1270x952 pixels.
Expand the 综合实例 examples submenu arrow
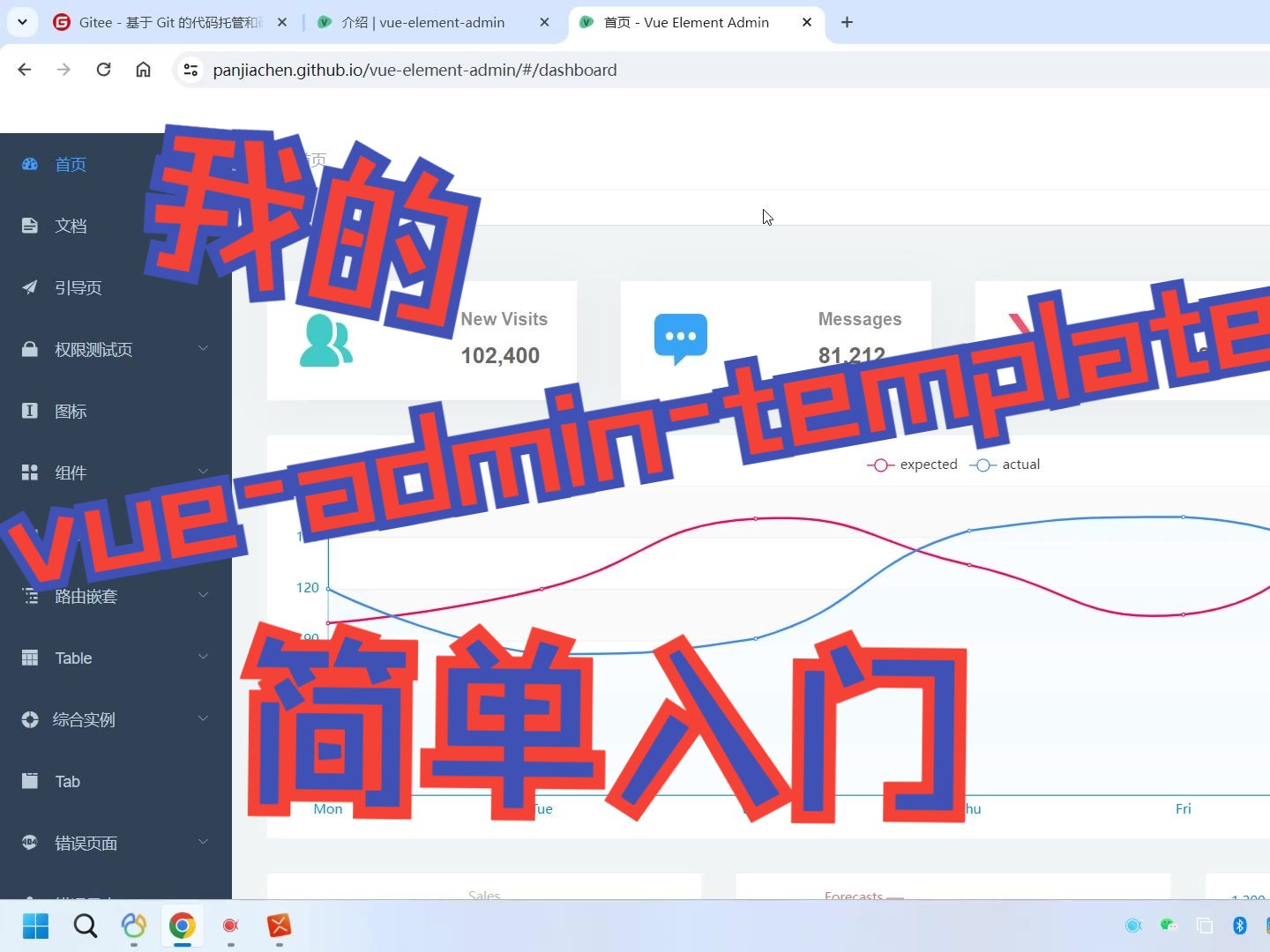[203, 719]
